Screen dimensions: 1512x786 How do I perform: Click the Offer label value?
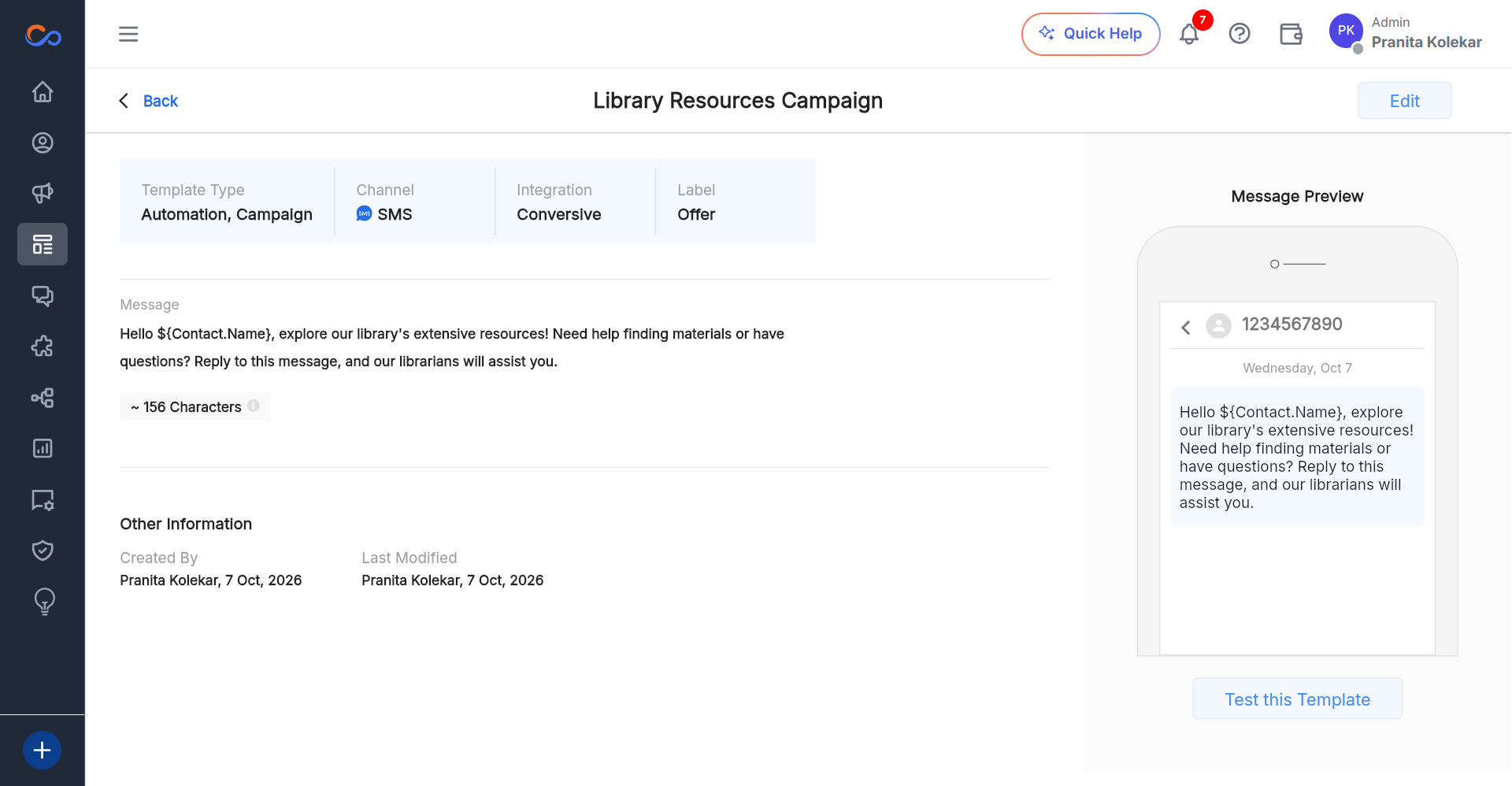pos(696,214)
